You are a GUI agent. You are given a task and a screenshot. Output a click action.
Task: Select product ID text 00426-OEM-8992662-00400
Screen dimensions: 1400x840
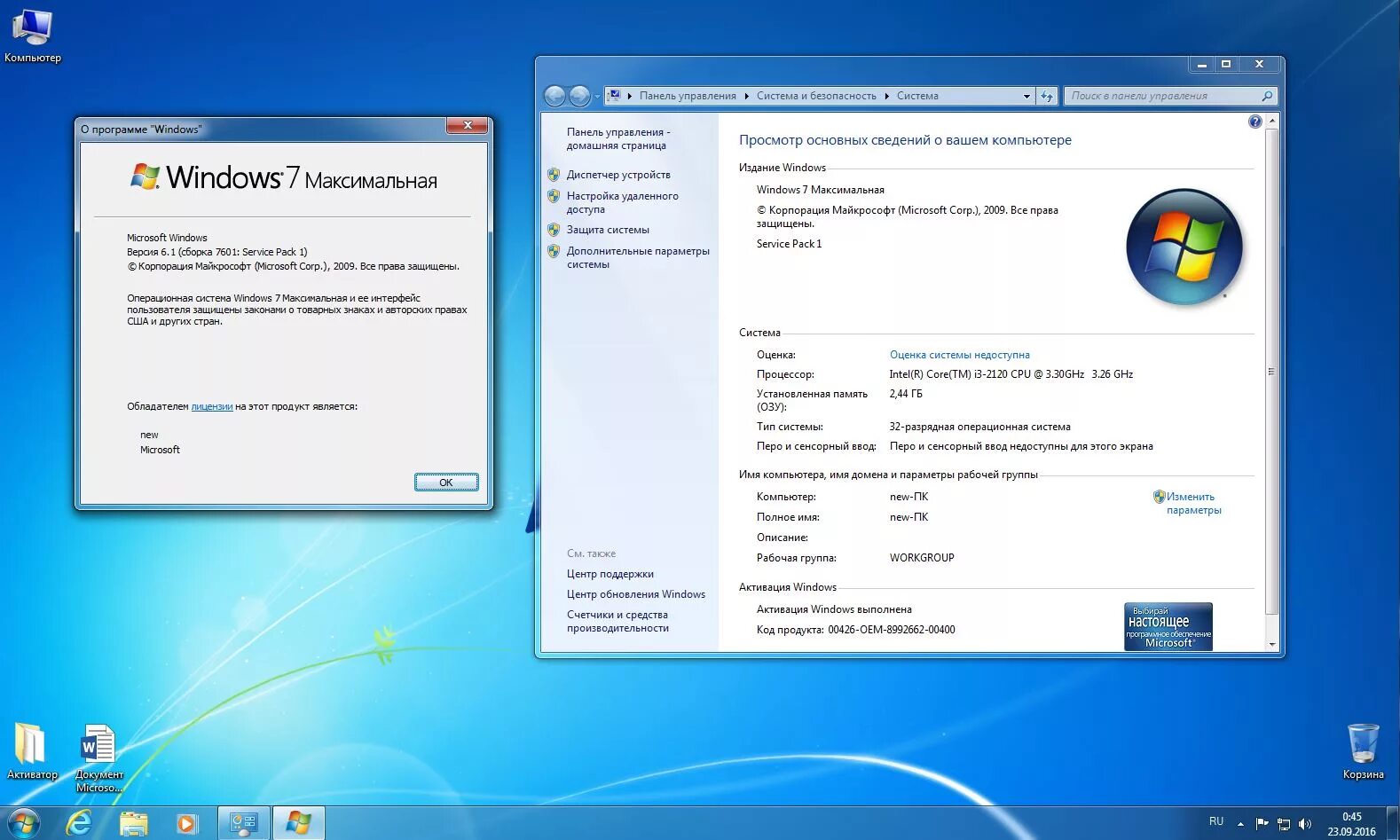(891, 630)
